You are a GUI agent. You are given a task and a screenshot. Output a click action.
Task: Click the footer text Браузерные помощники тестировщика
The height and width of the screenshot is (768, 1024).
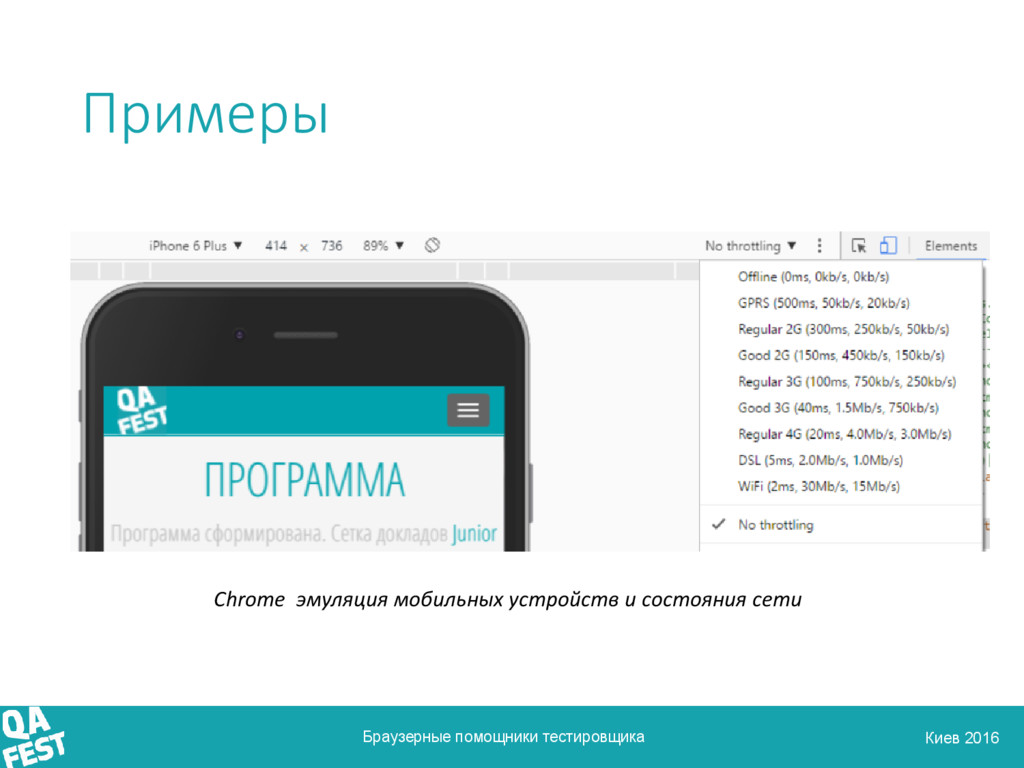[503, 737]
